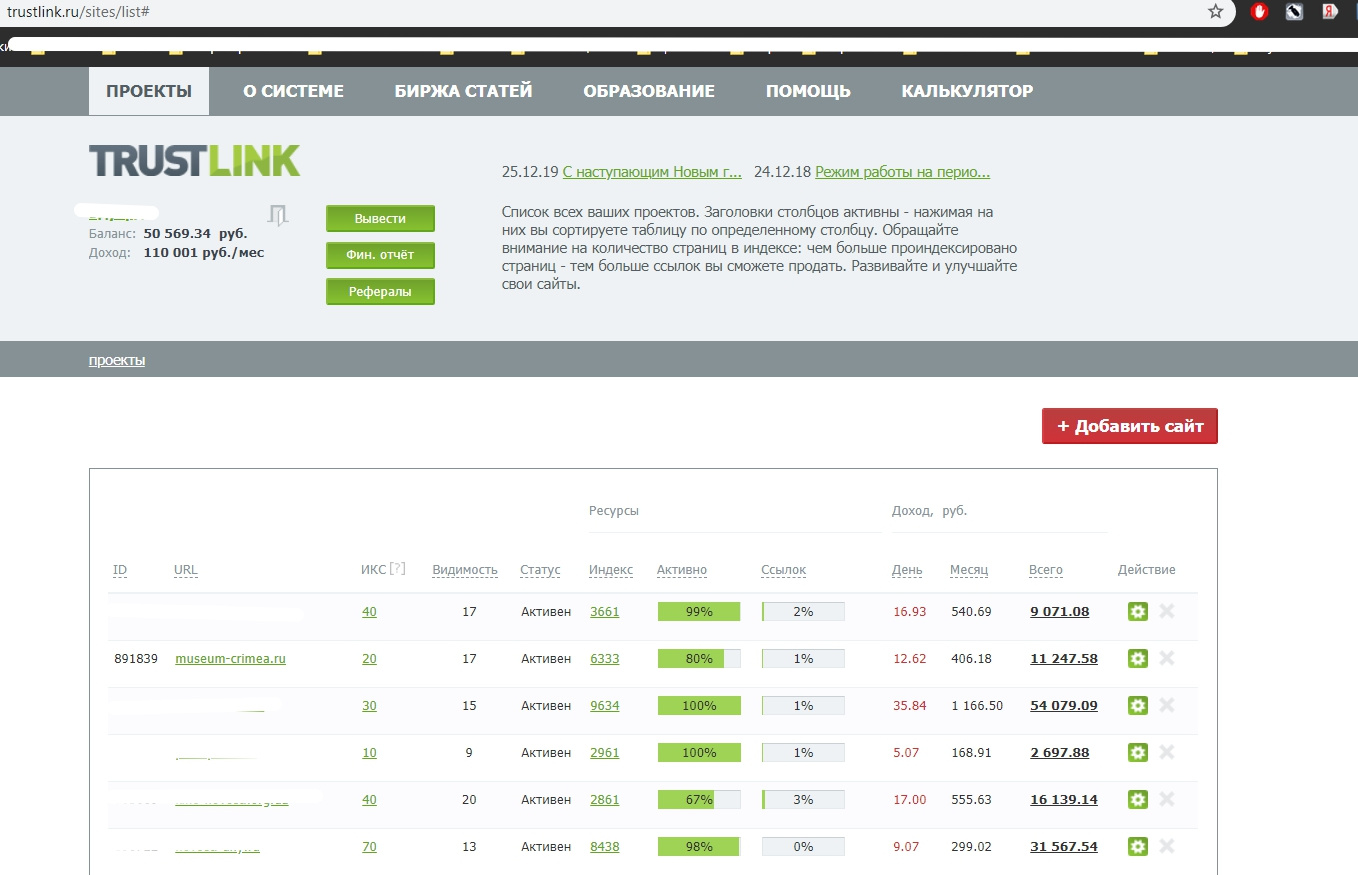1358x875 pixels.
Task: Sort the table by Всего income column
Action: pyautogui.click(x=1046, y=570)
